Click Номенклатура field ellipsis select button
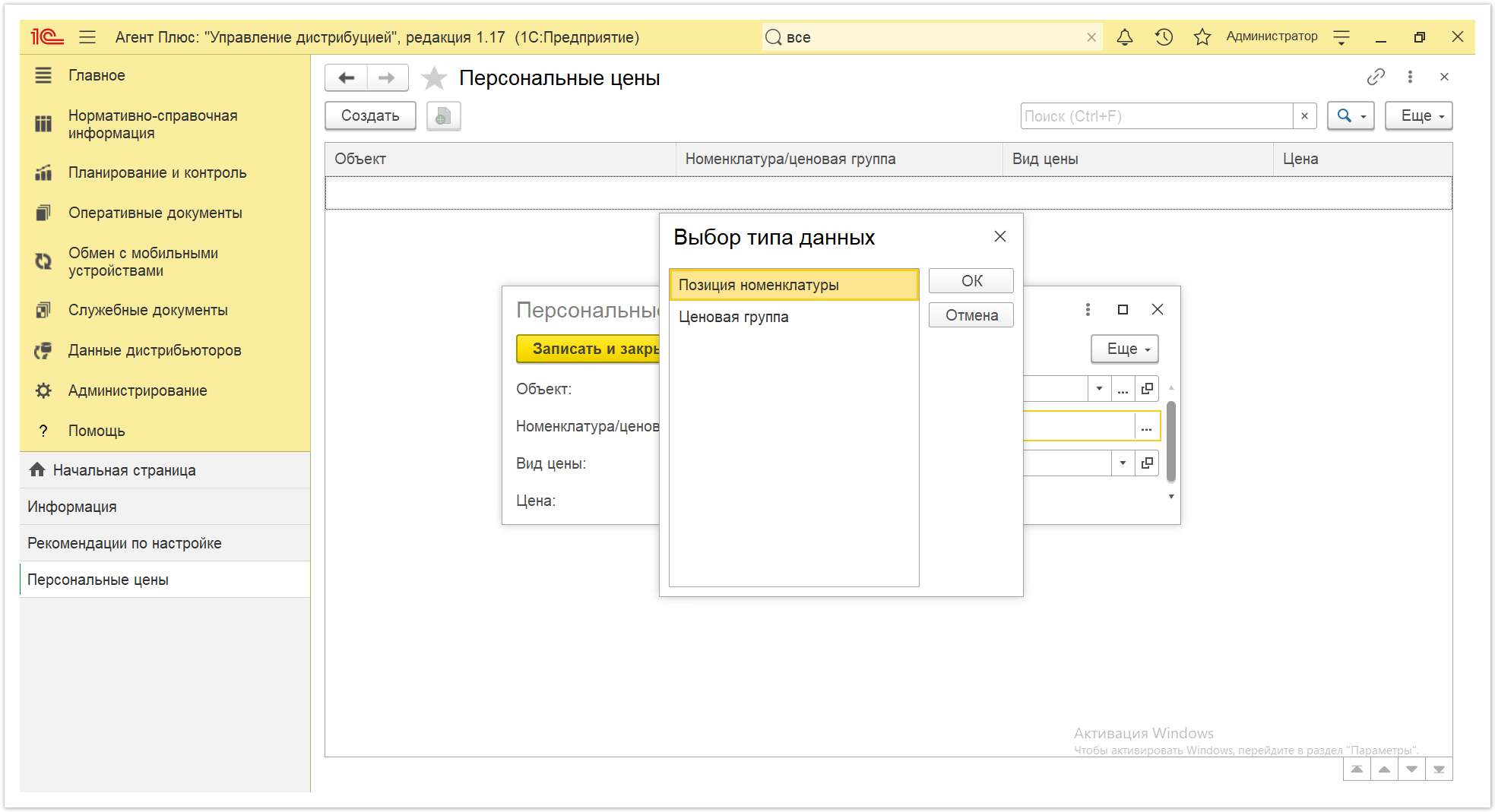This screenshot has width=1495, height=812. 1147,426
